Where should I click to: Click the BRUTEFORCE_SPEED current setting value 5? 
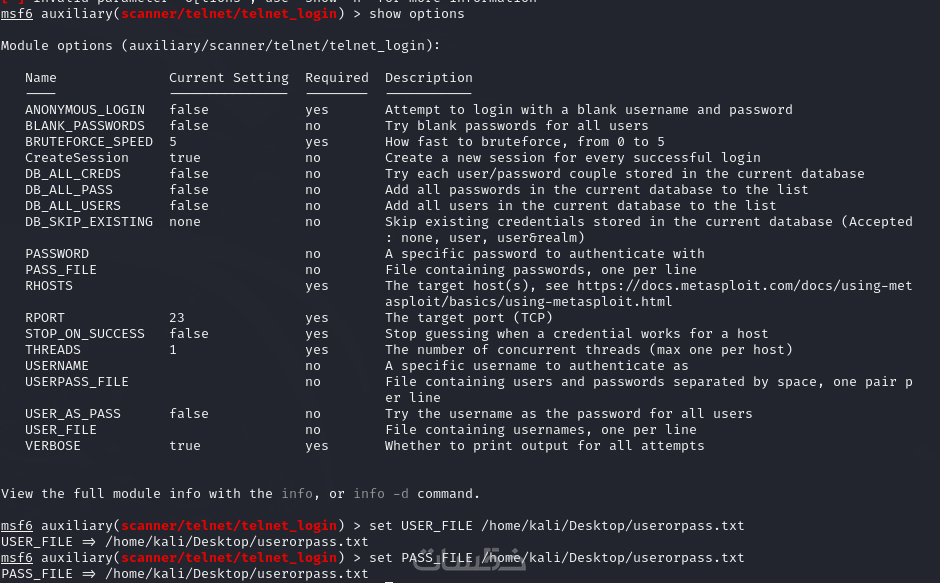[173, 142]
